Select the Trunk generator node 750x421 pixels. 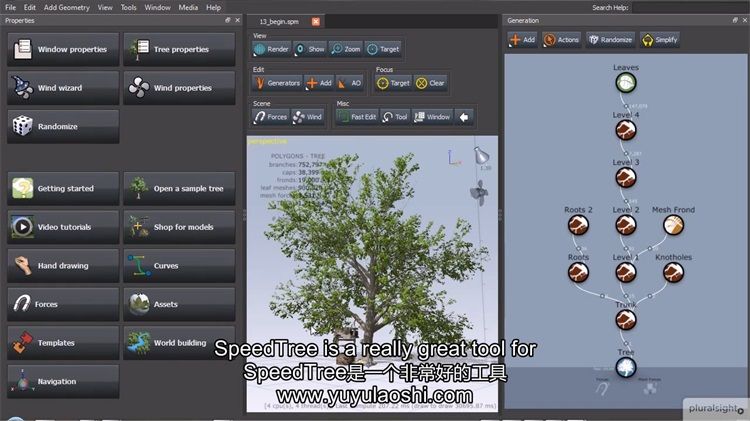pyautogui.click(x=626, y=320)
